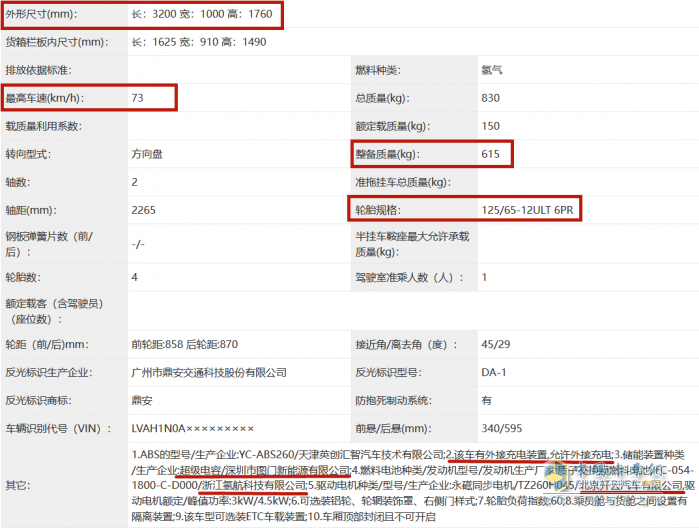Select the 长：3200 宽：1000 高：1760 value

pos(203,15)
